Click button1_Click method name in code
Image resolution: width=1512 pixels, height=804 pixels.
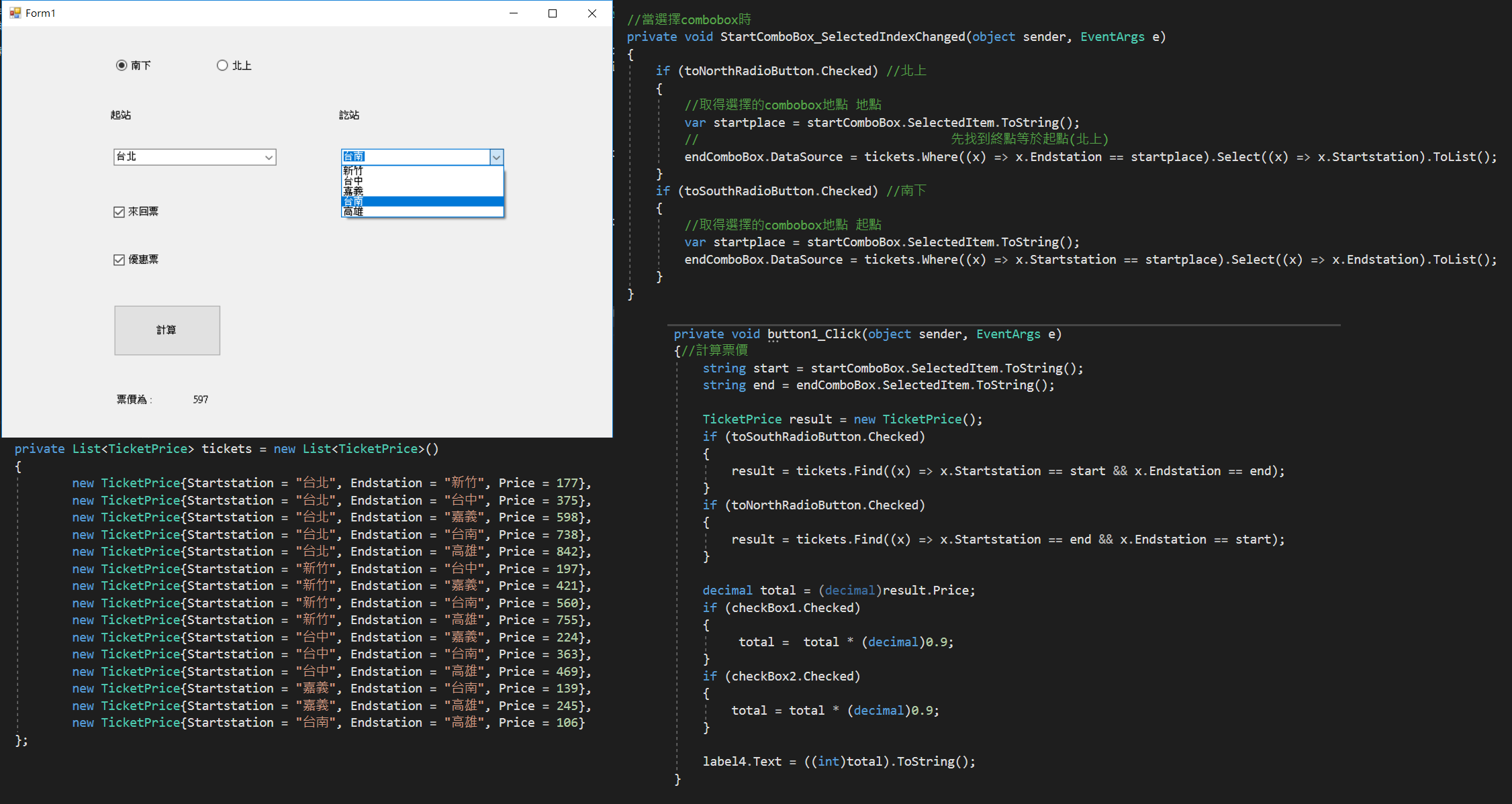point(814,334)
